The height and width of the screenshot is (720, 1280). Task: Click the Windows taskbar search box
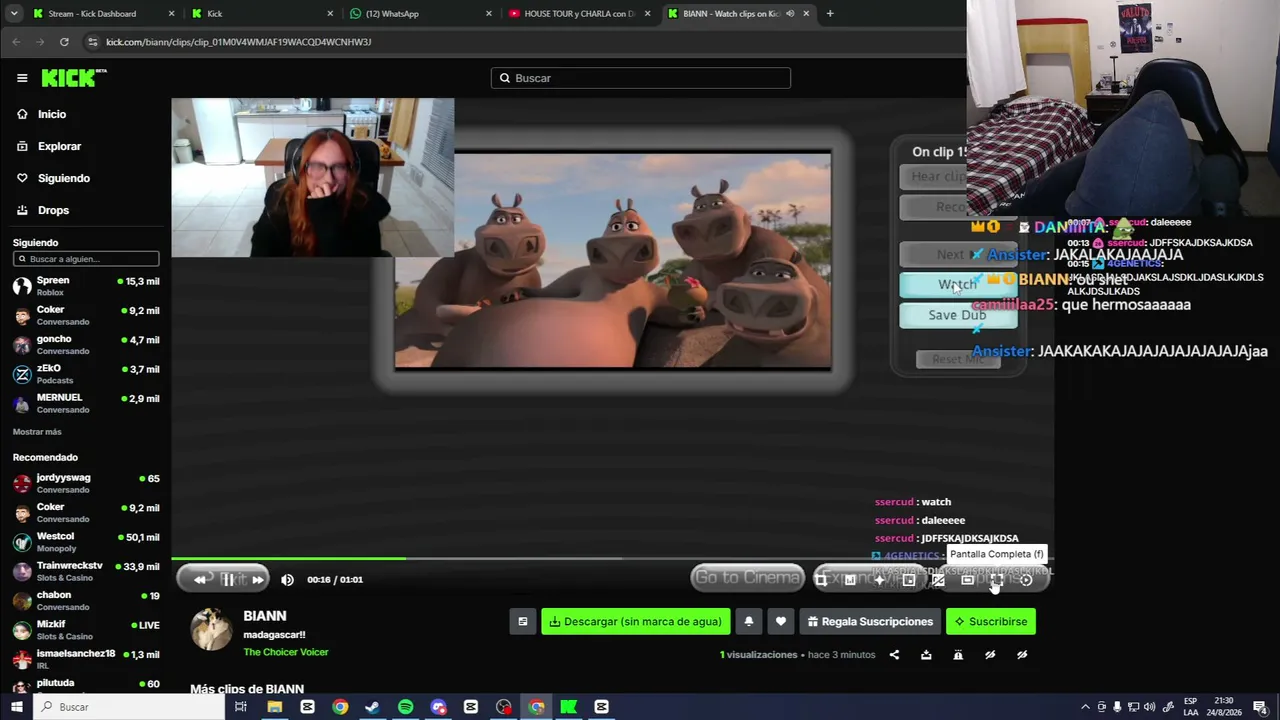tap(129, 707)
